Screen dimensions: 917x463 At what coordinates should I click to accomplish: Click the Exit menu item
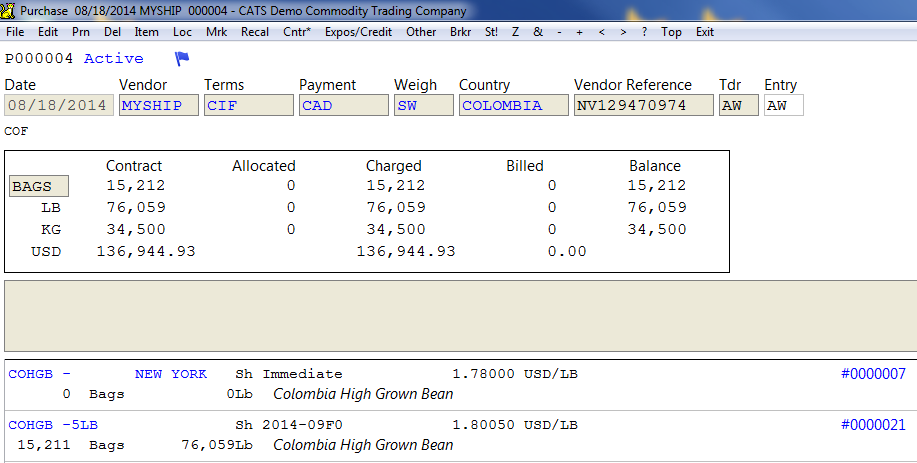705,32
